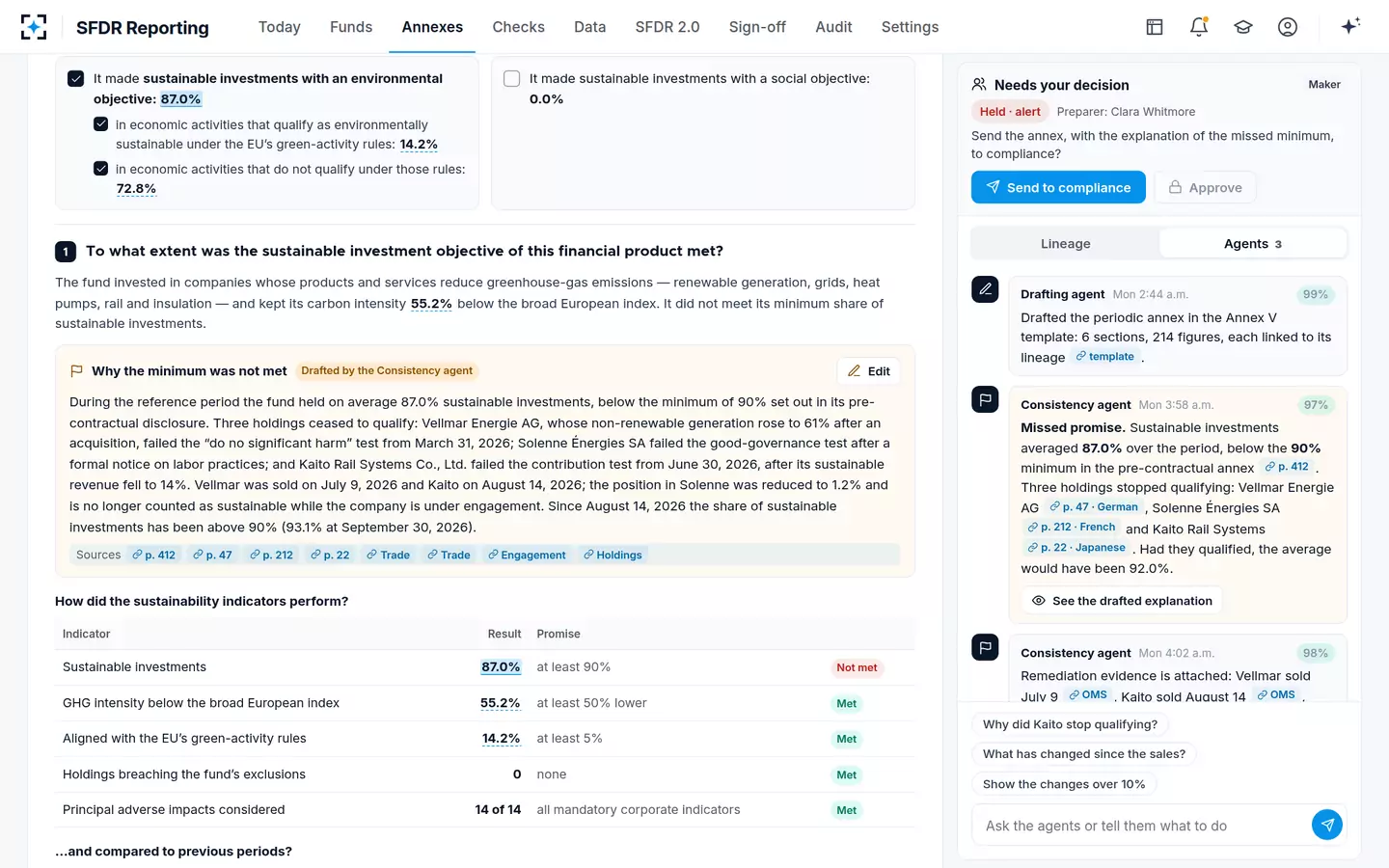1389x868 pixels.
Task: Click the Drafting agent pencil avatar
Action: point(985,288)
